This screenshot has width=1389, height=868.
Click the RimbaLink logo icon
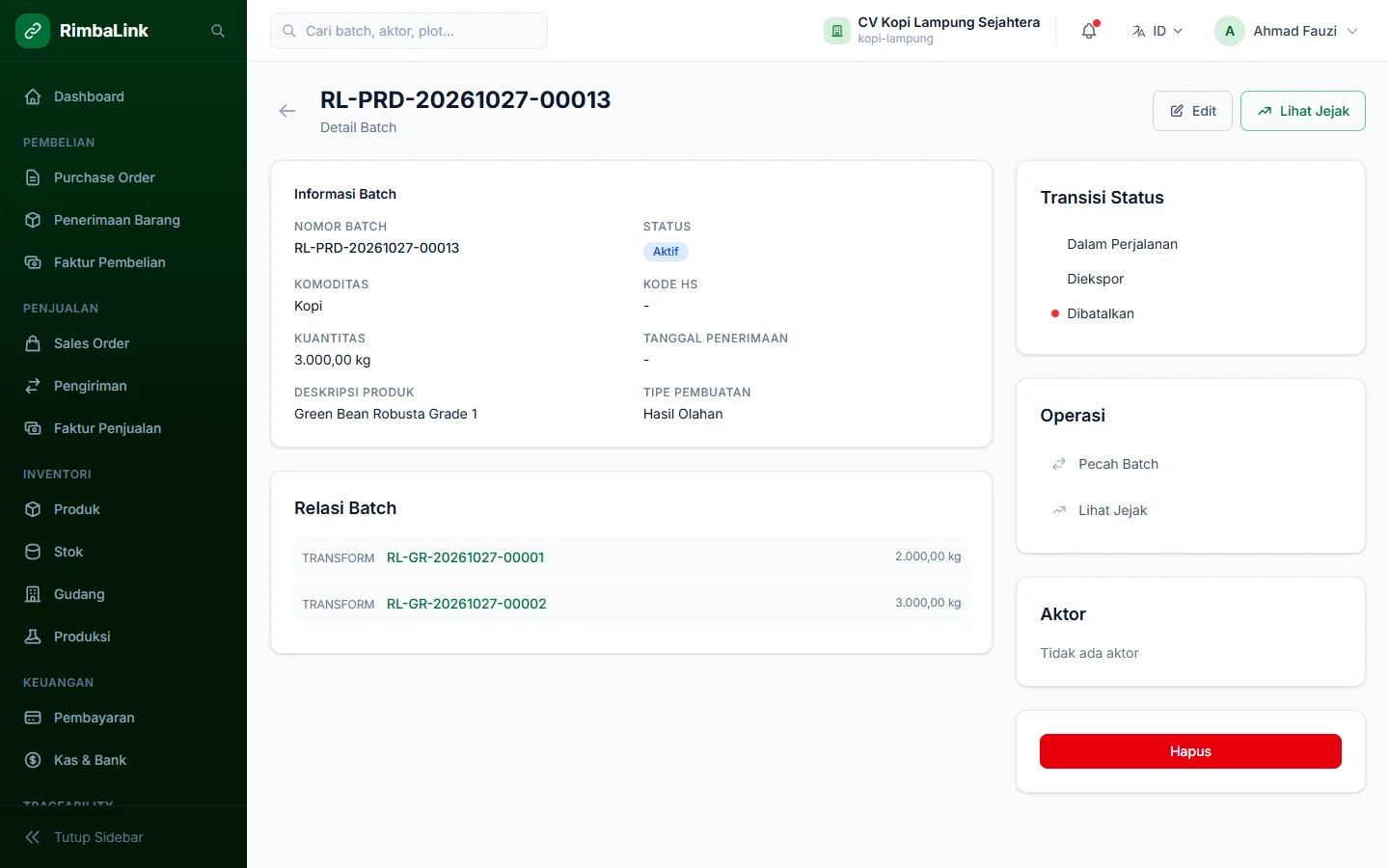(x=33, y=31)
